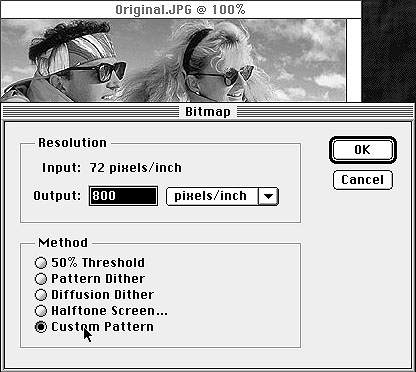Click the Bitmap dialog title bar
This screenshot has height=372, width=416.
pos(208,112)
